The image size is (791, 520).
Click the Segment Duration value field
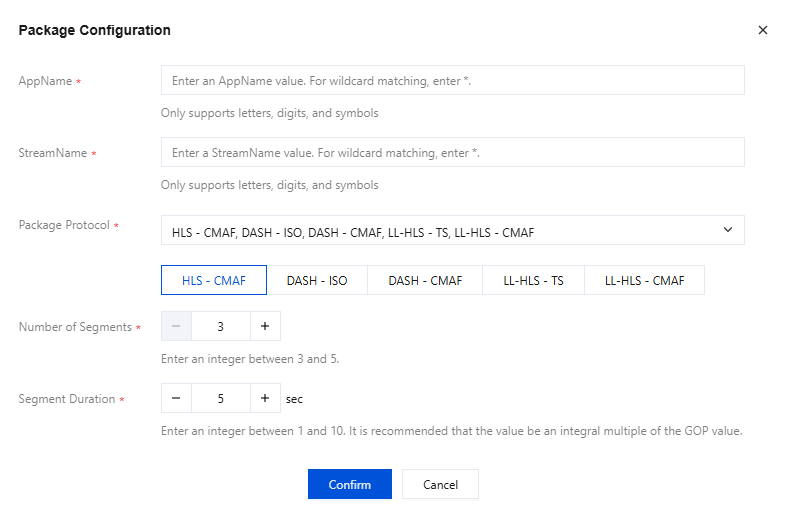[x=221, y=398]
